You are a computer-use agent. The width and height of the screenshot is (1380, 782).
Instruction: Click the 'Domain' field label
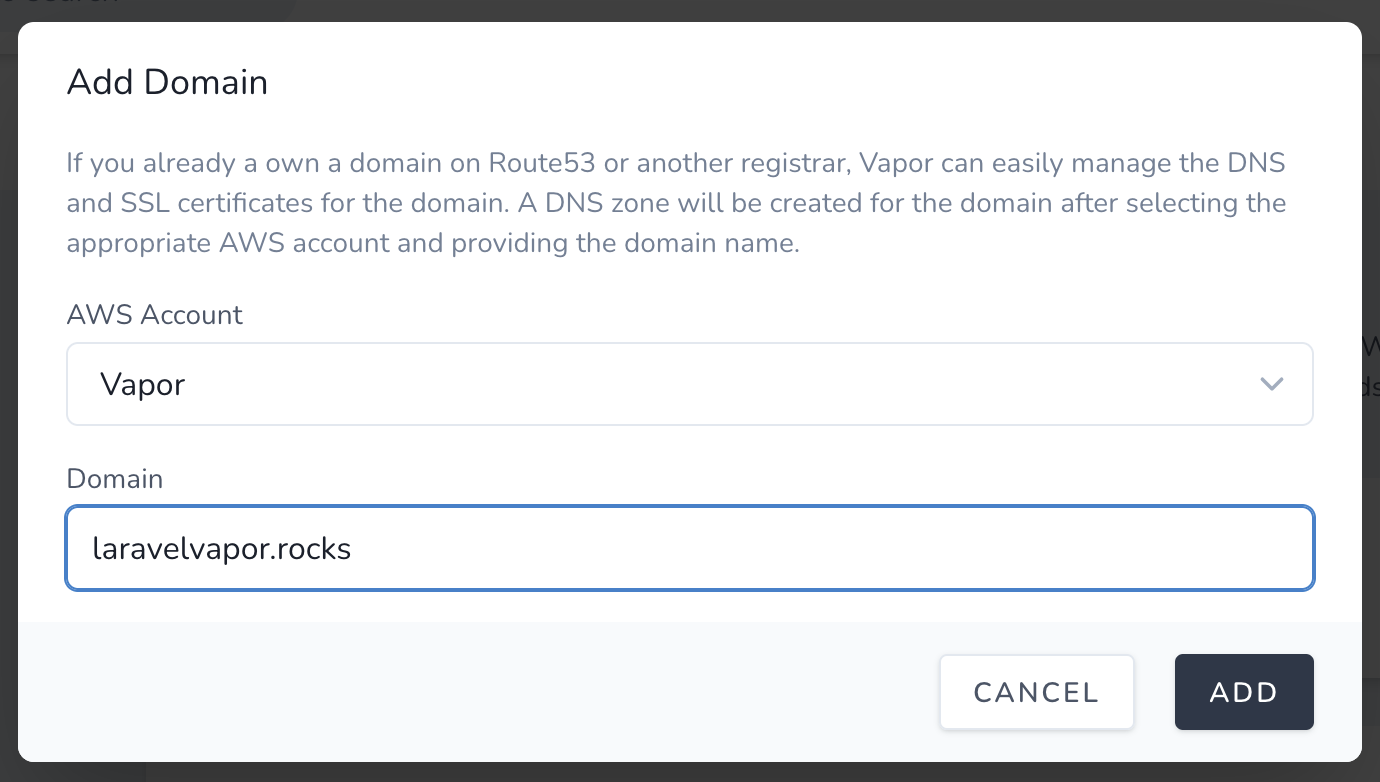(114, 479)
